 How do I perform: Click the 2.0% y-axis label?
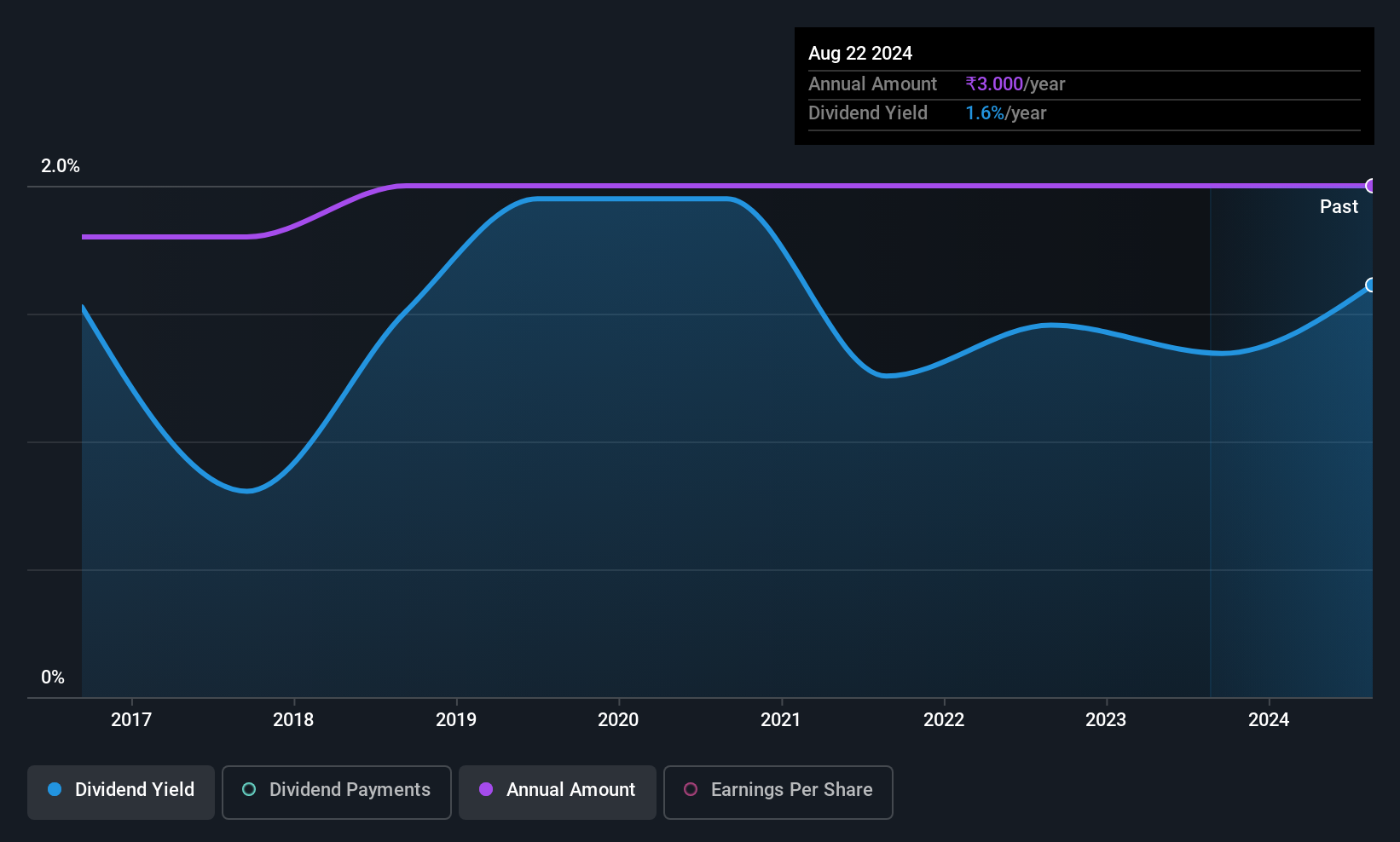click(61, 166)
